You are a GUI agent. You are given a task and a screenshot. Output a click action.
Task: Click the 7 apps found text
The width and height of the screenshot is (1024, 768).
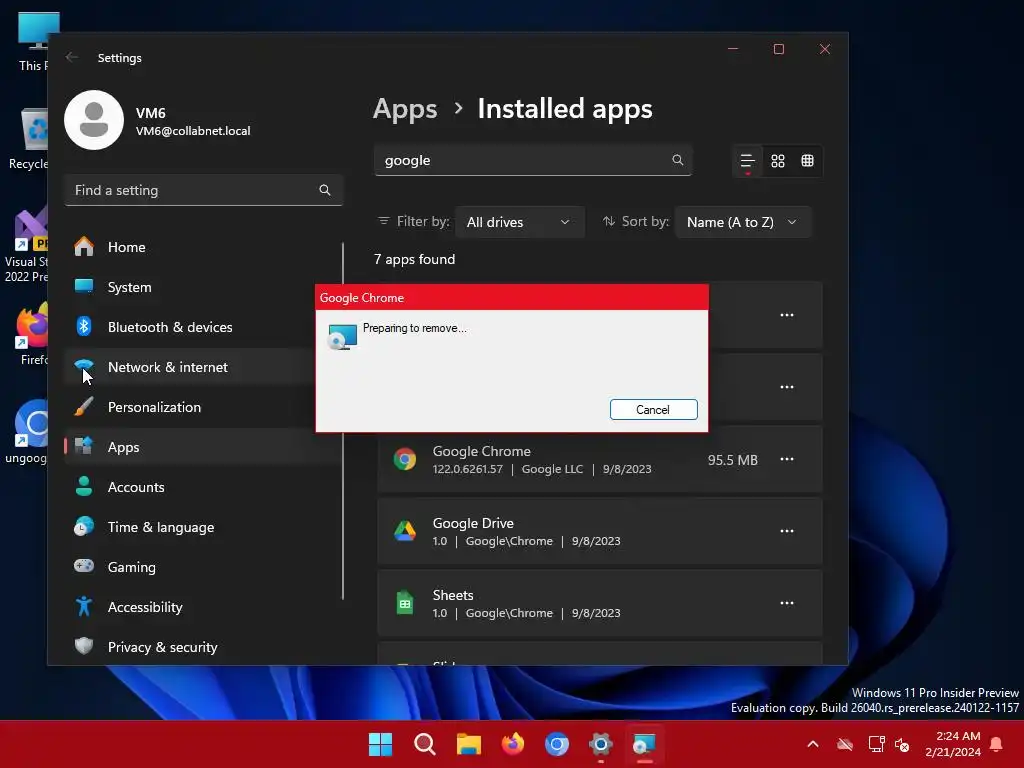[414, 259]
